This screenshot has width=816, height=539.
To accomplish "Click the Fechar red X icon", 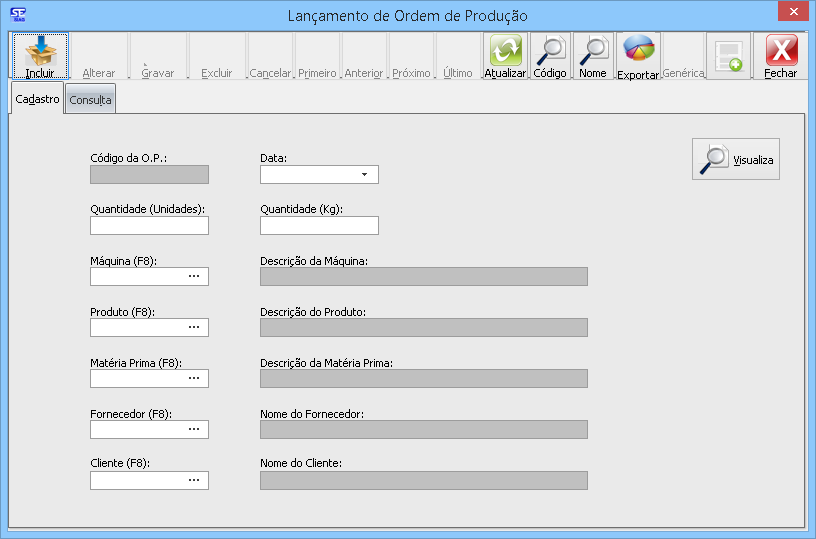I will pos(781,51).
